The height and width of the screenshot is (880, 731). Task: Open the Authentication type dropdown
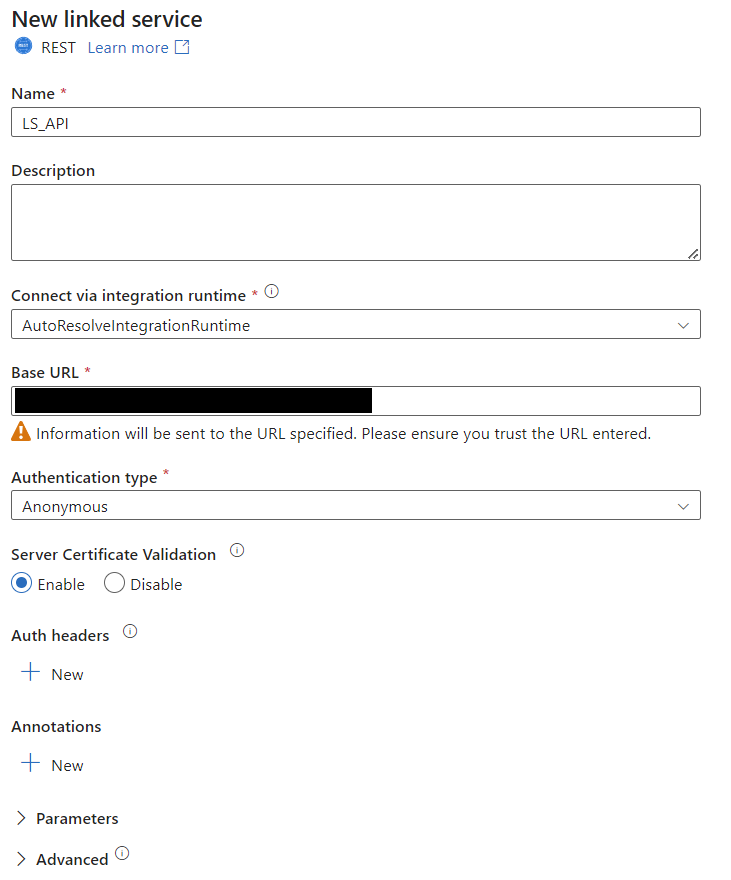(x=356, y=505)
